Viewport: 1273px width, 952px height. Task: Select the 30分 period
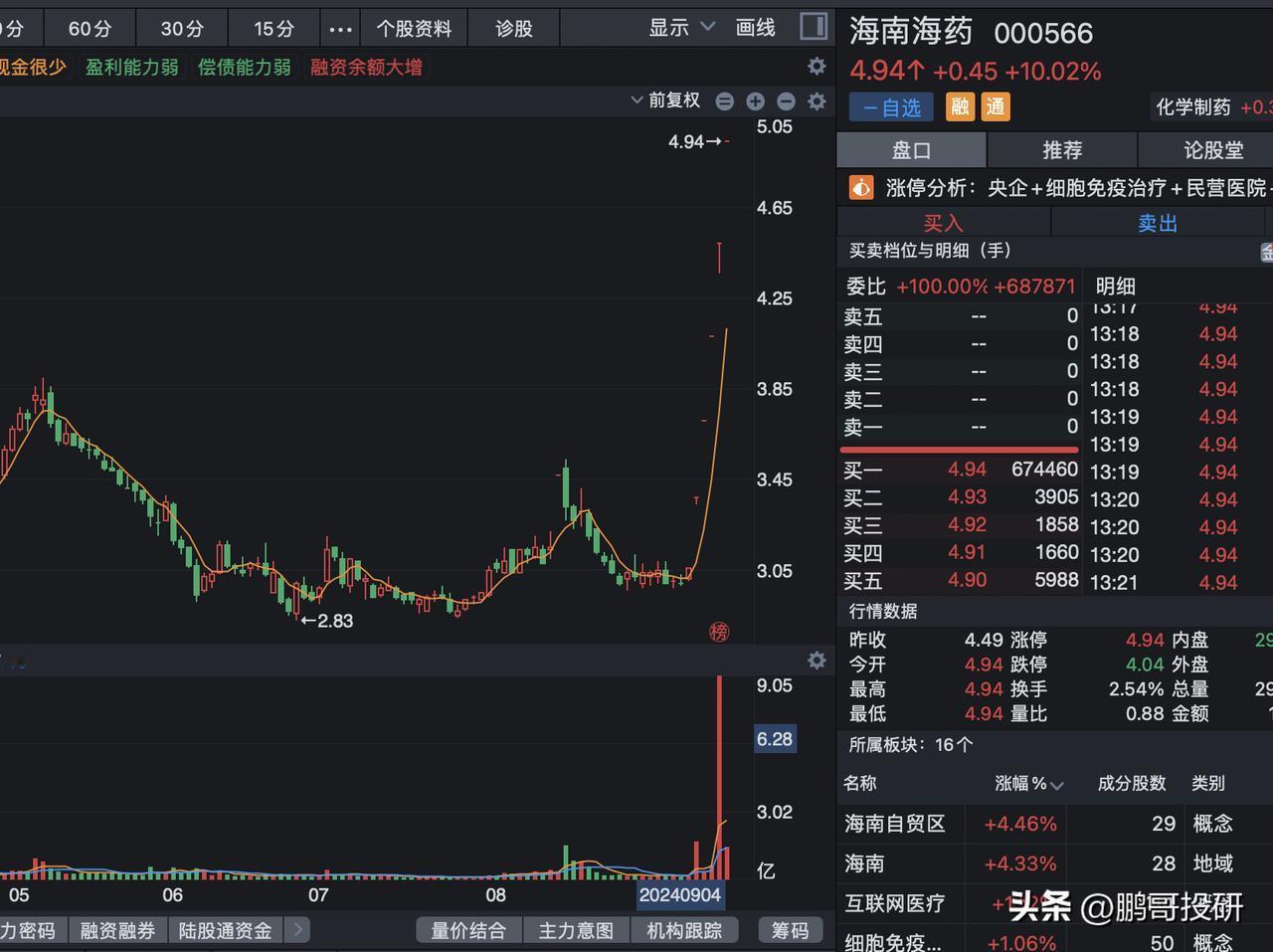182,29
